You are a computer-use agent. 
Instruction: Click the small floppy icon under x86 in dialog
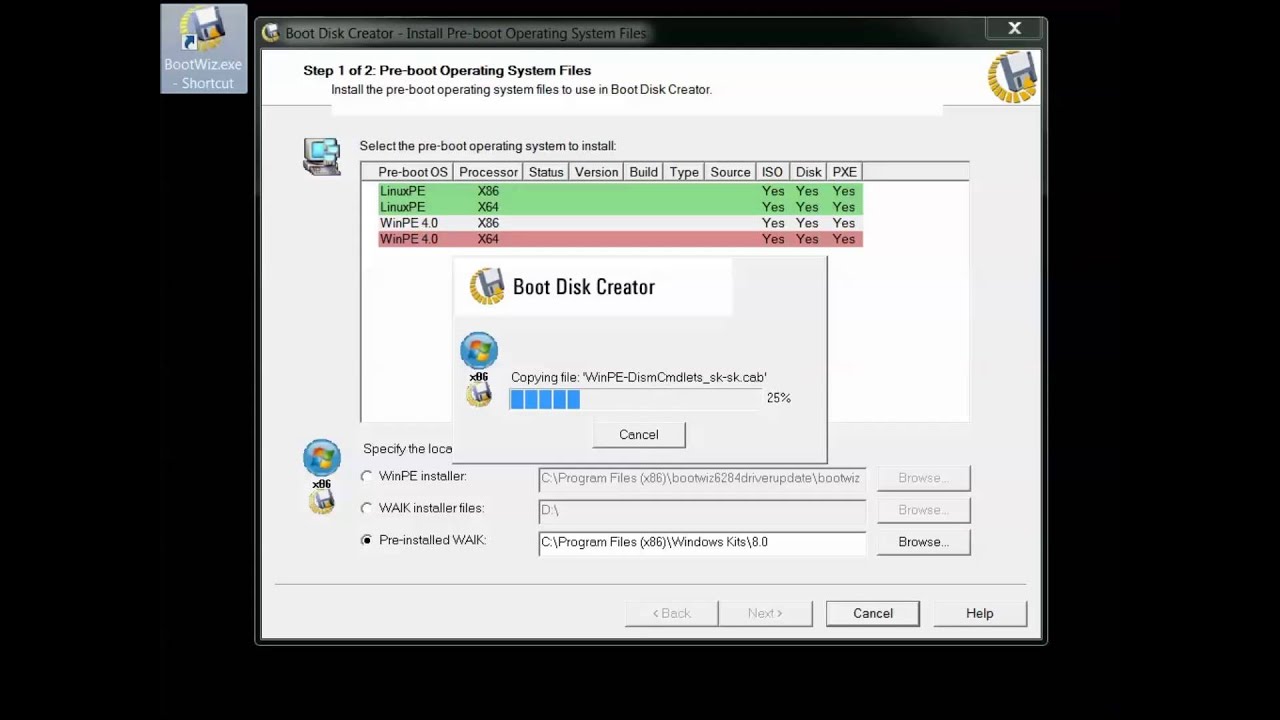point(479,394)
